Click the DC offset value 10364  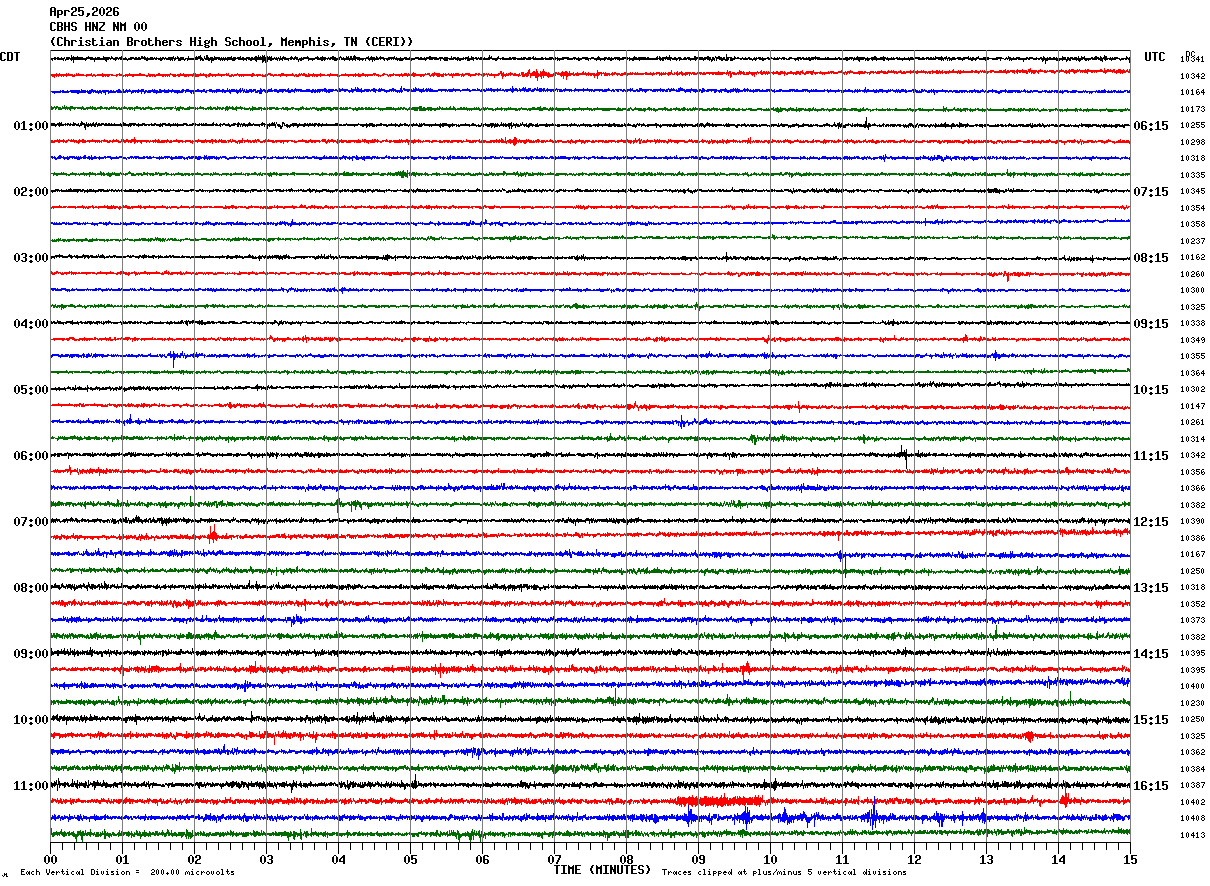tap(1192, 373)
